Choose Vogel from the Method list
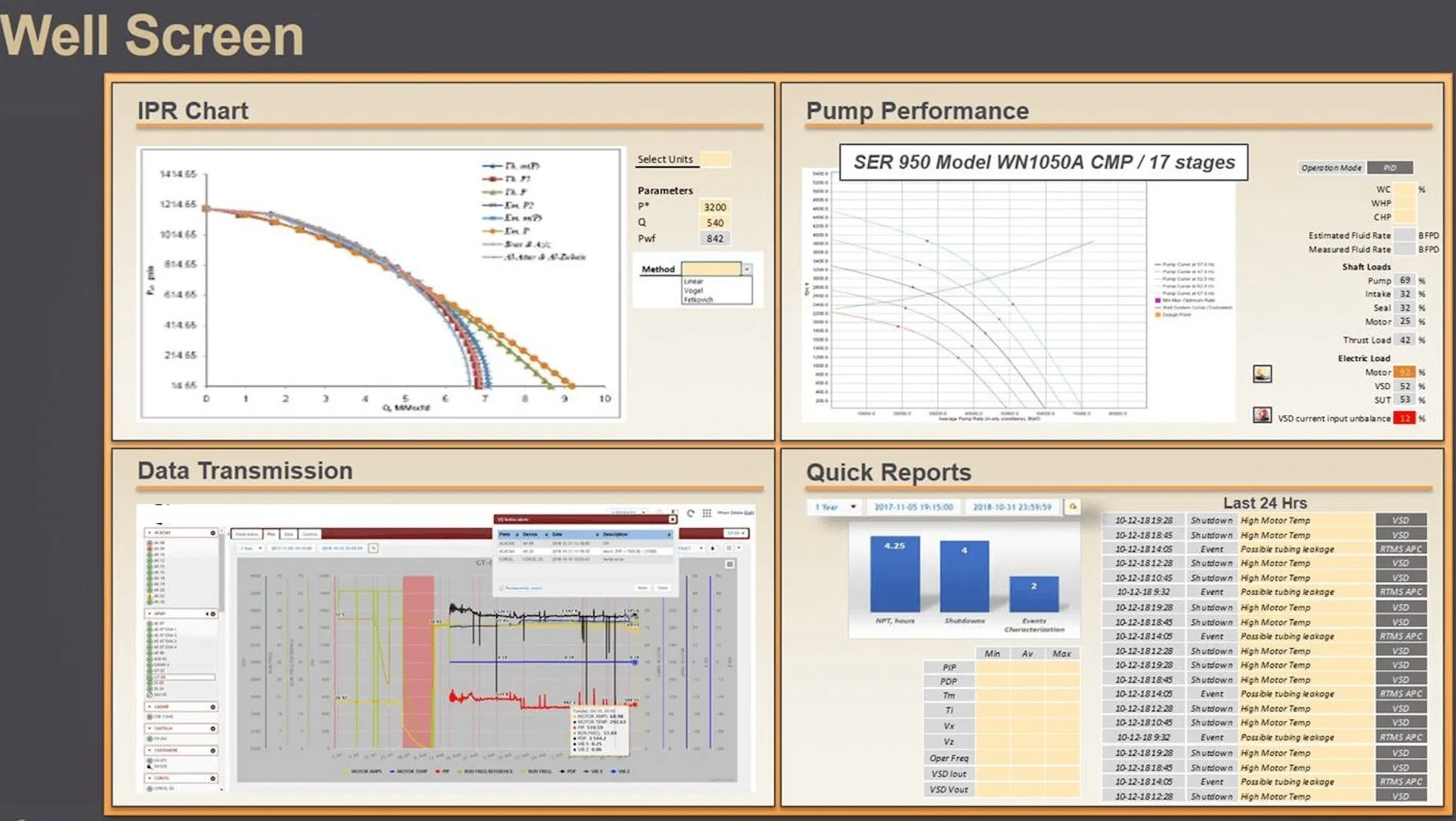 [x=694, y=291]
